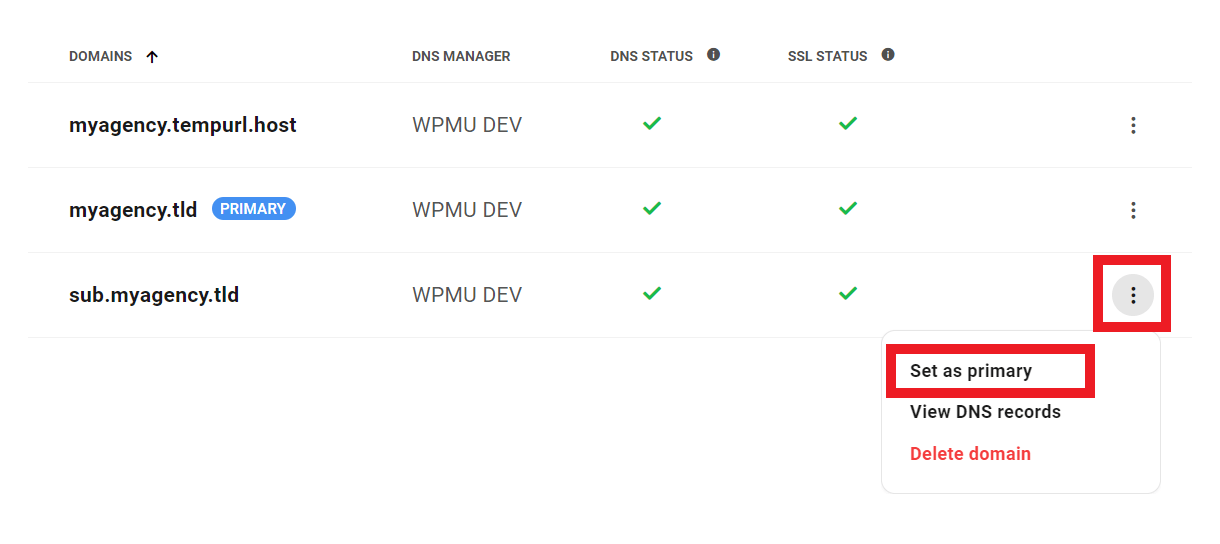
Task: Click SSL status checkmark for myagency.tempurl.host
Action: tap(848, 124)
